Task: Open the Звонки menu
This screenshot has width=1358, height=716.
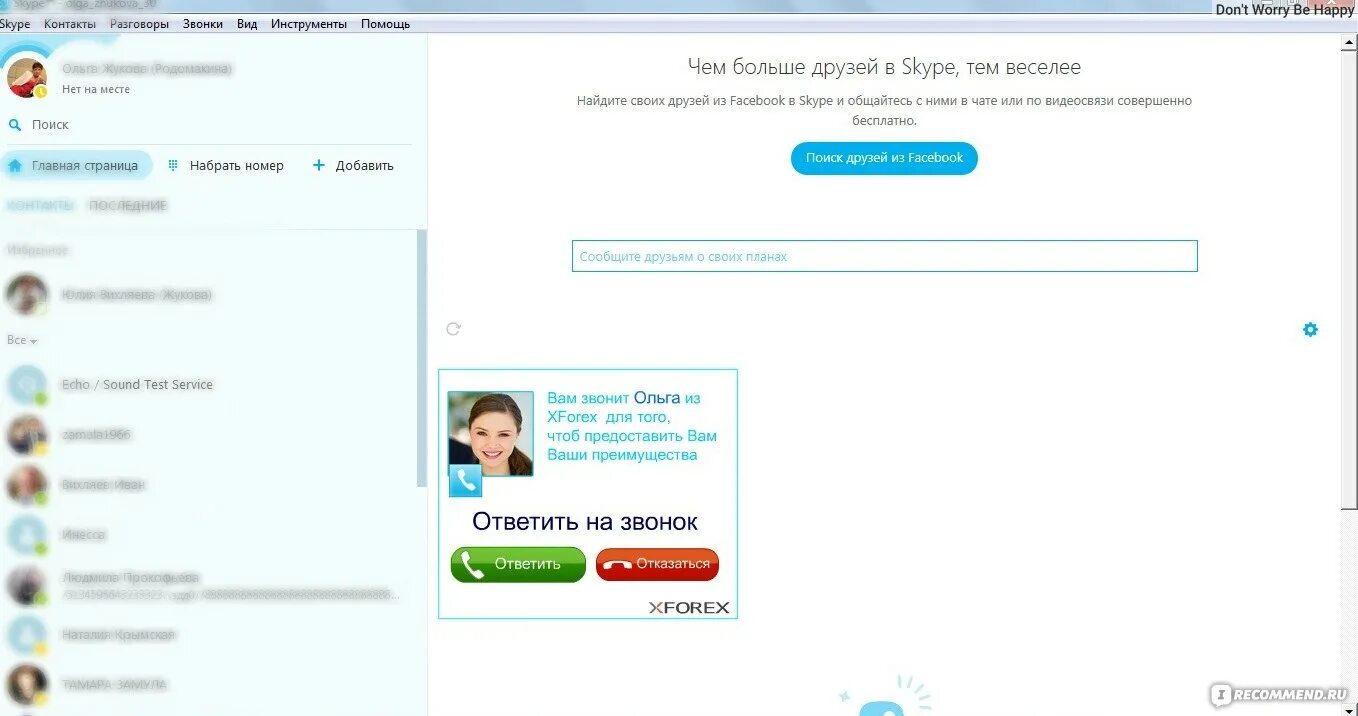Action: click(203, 24)
